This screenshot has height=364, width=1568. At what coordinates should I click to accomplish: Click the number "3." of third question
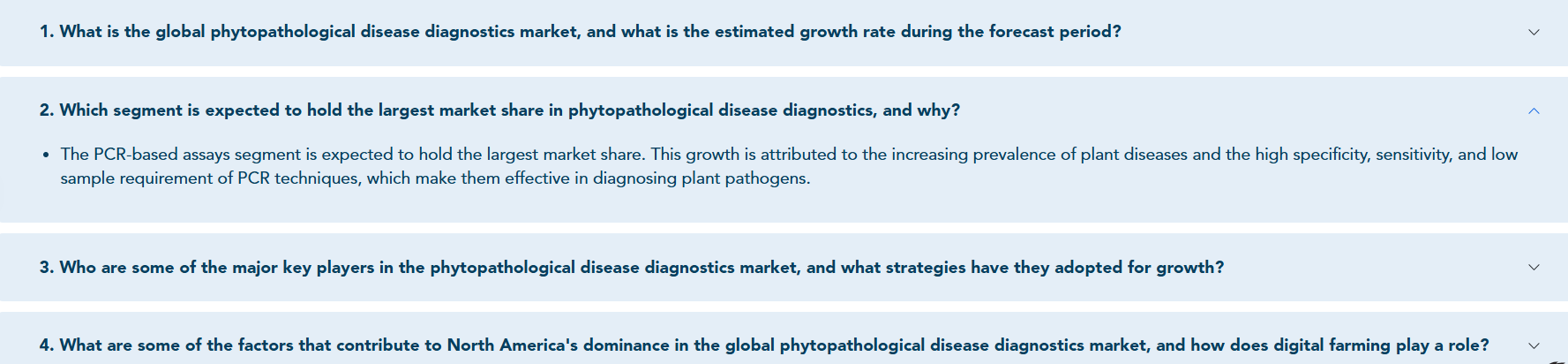47,267
